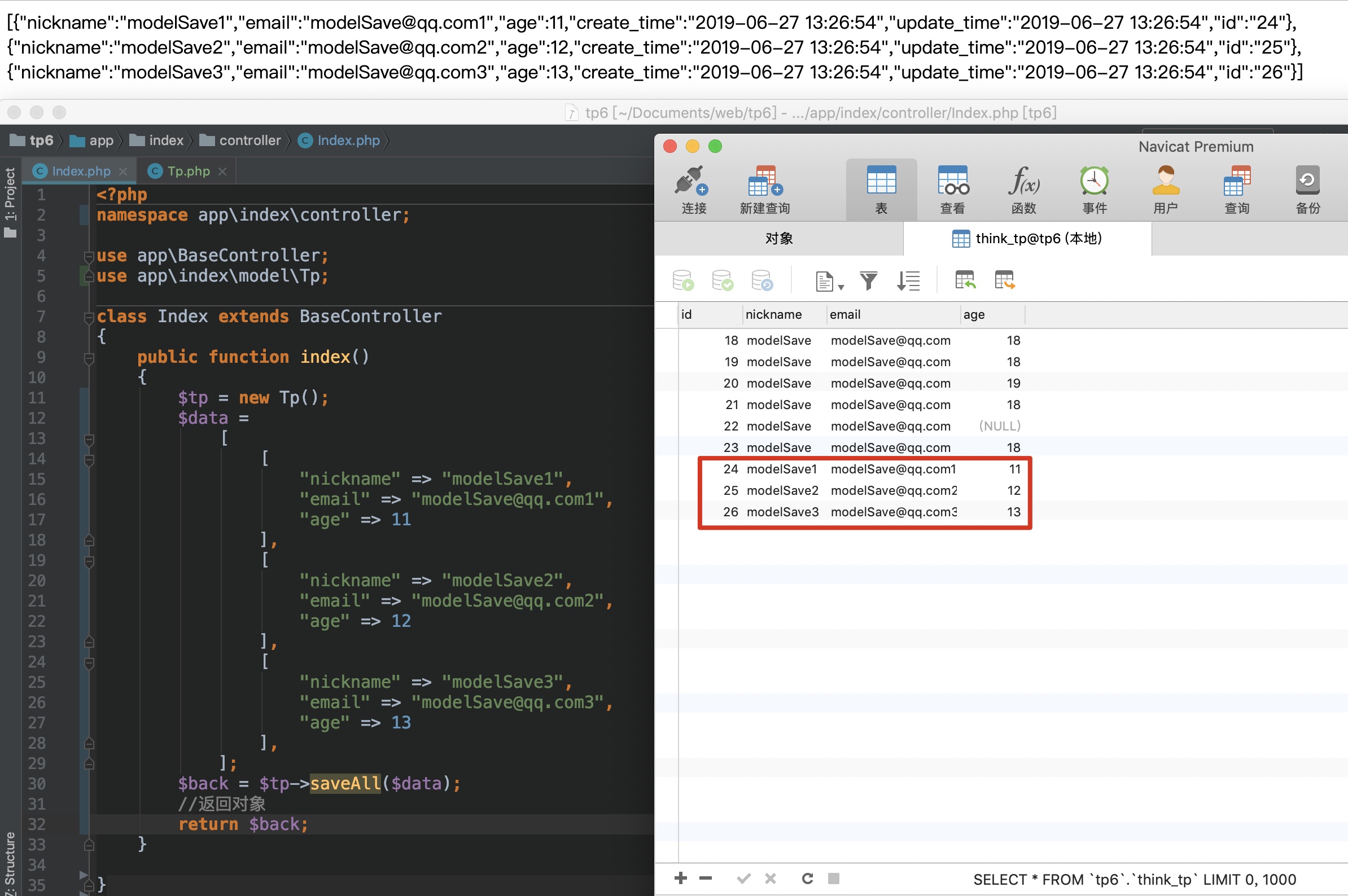Click tp6 in the breadcrumb path
Image resolution: width=1348 pixels, height=896 pixels.
tap(33, 140)
